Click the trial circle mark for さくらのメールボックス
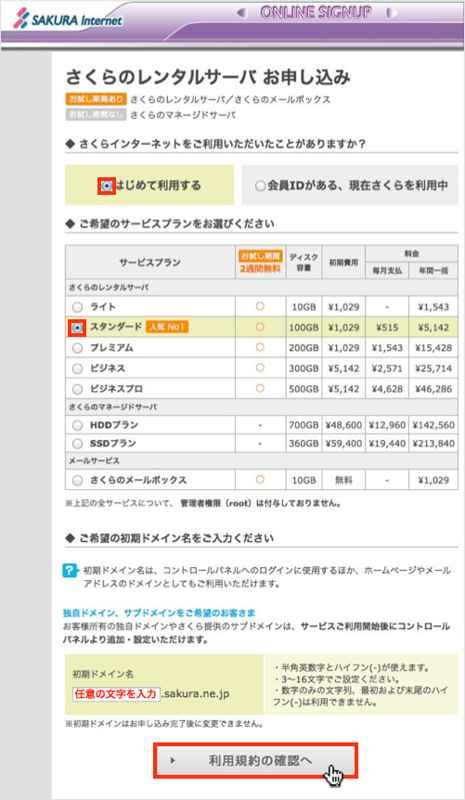 tap(260, 480)
